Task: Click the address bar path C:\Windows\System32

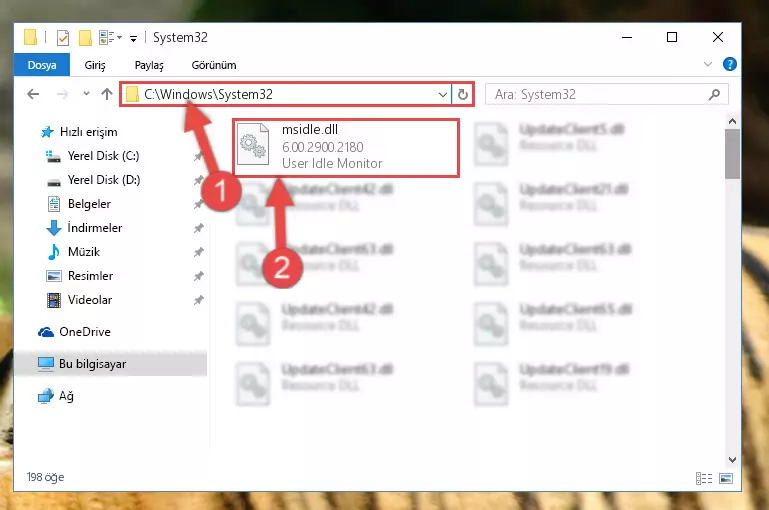Action: [x=208, y=94]
